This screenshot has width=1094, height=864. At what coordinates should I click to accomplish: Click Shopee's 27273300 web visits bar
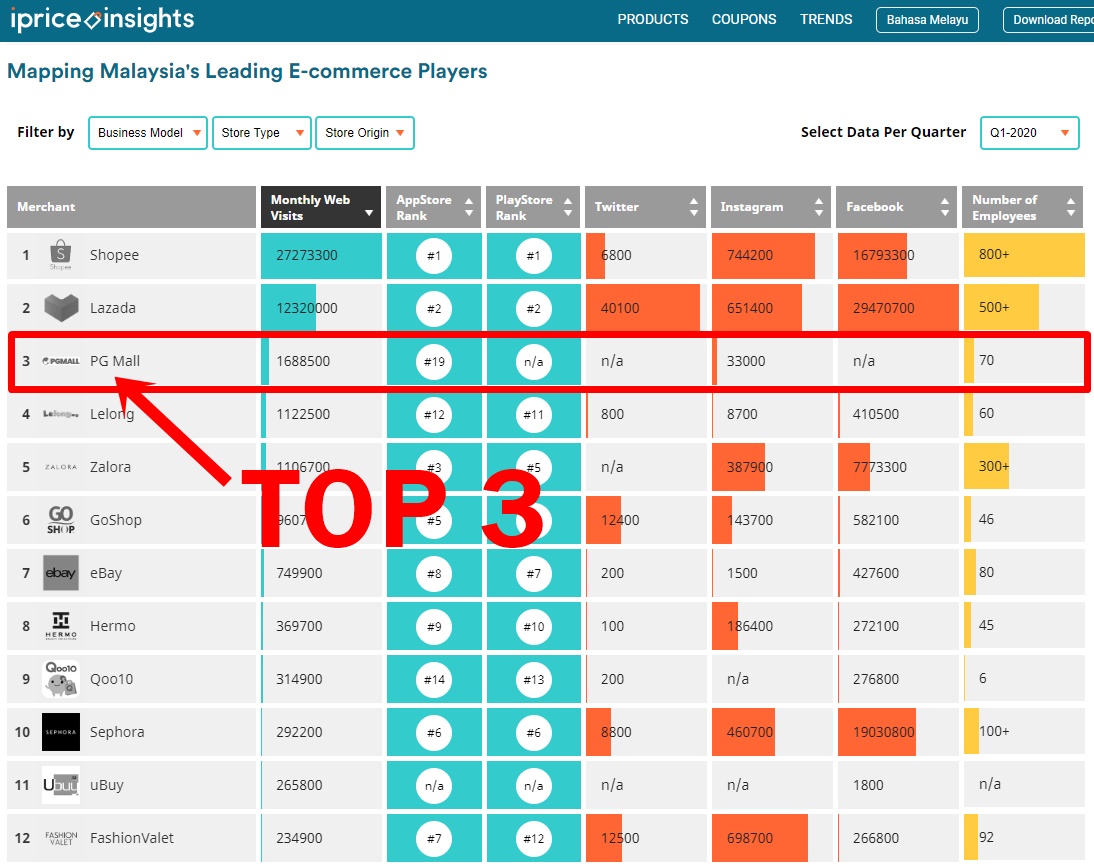coord(321,255)
